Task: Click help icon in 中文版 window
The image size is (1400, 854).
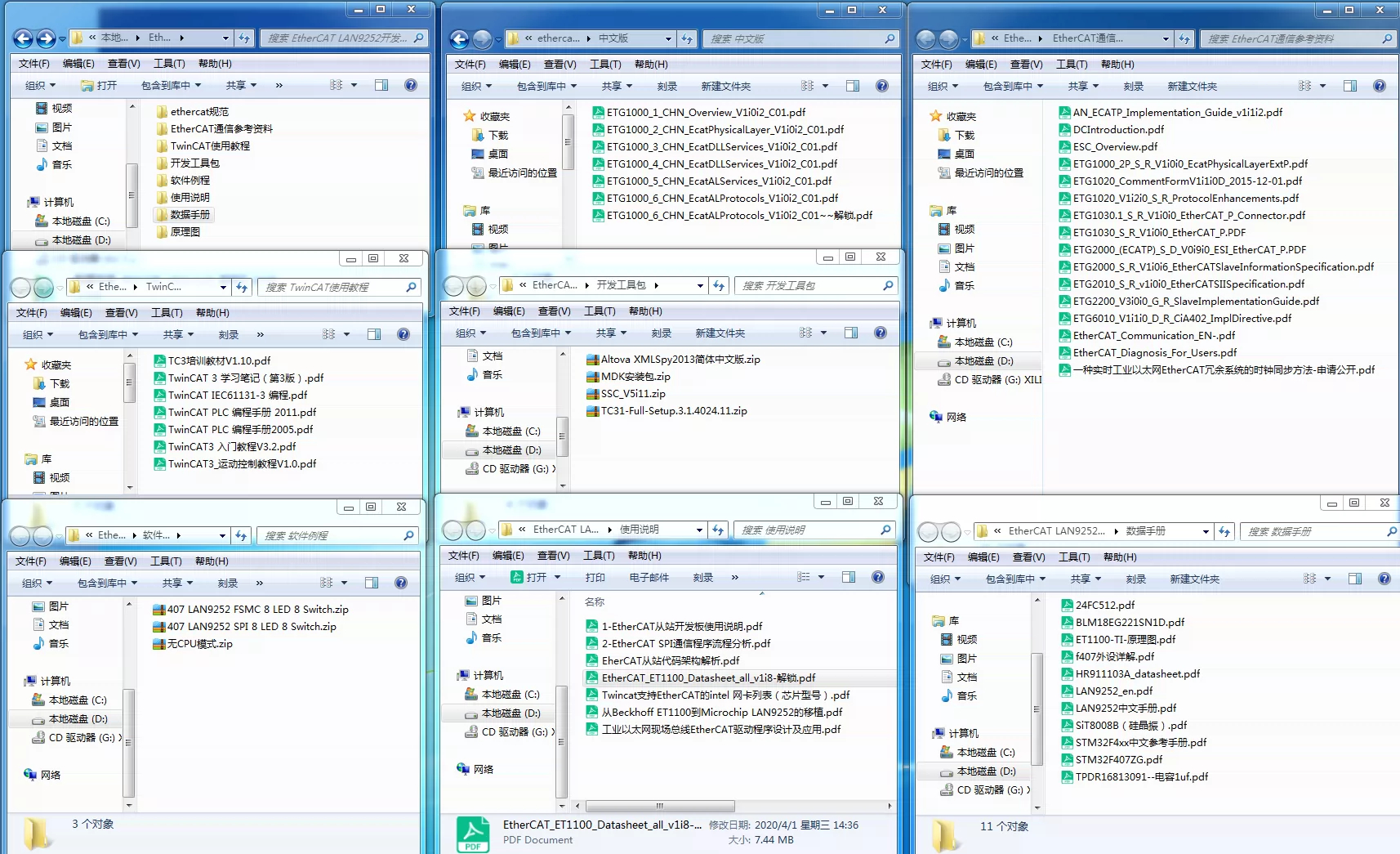Action: click(882, 86)
